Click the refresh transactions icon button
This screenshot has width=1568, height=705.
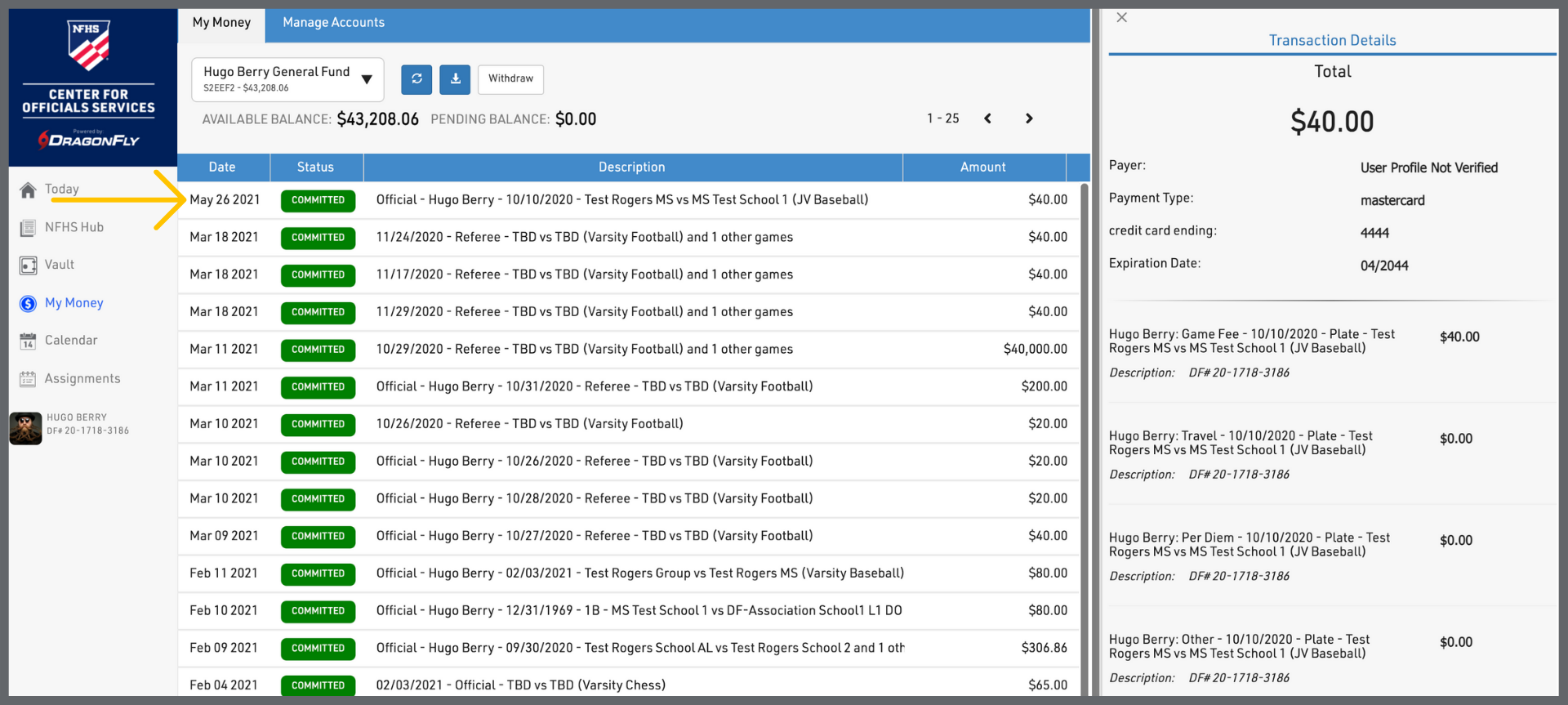click(416, 79)
